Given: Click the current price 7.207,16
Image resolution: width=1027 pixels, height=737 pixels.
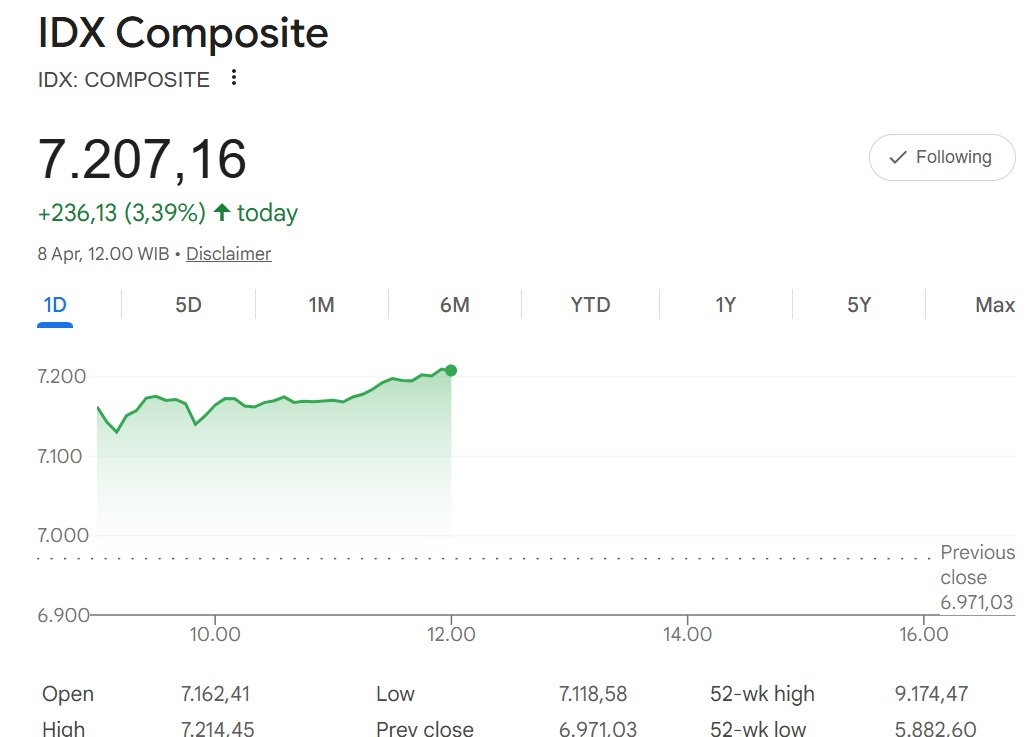Looking at the screenshot, I should (x=142, y=158).
